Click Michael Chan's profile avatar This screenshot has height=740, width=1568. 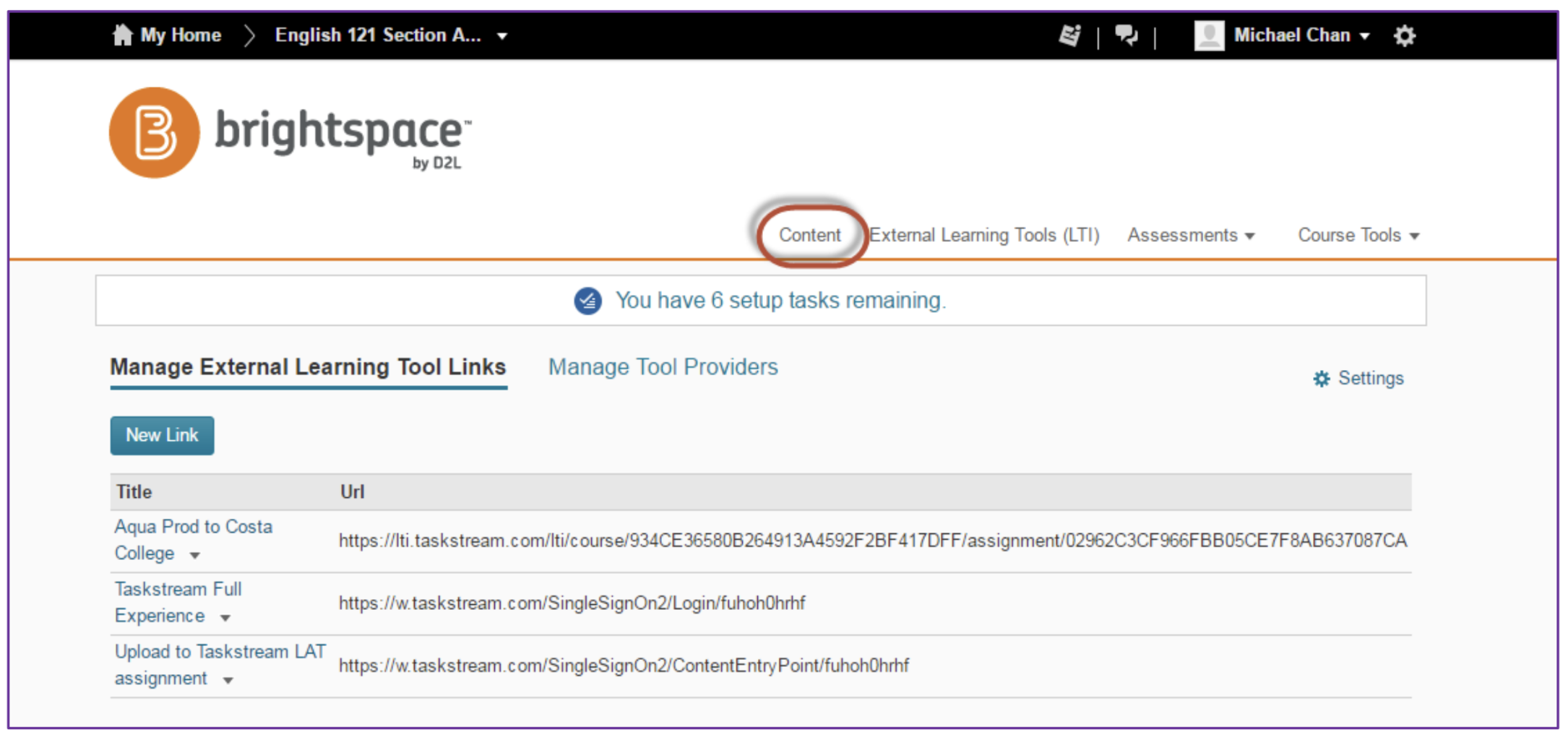(x=1209, y=35)
